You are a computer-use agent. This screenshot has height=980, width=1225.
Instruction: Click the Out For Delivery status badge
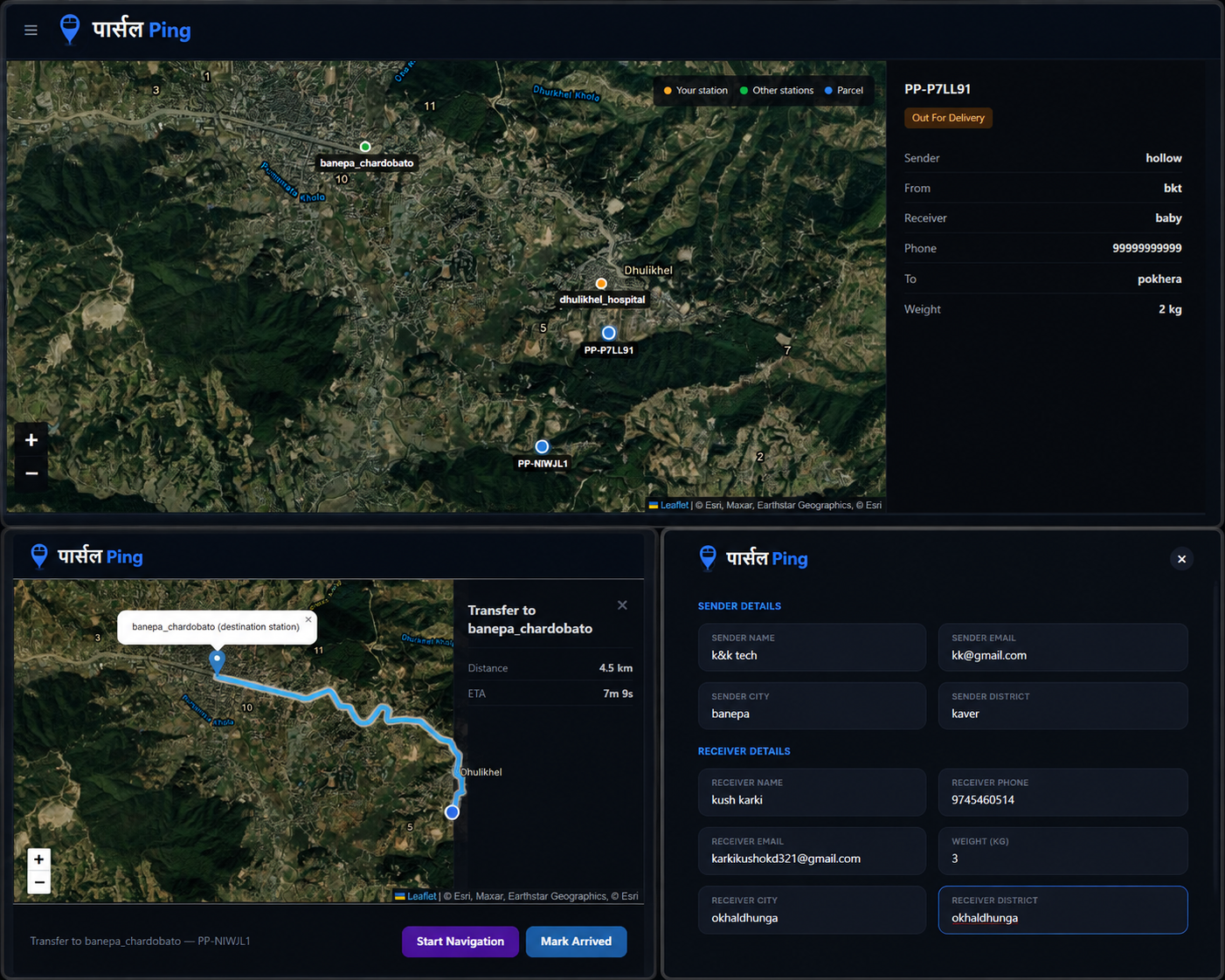tap(948, 118)
